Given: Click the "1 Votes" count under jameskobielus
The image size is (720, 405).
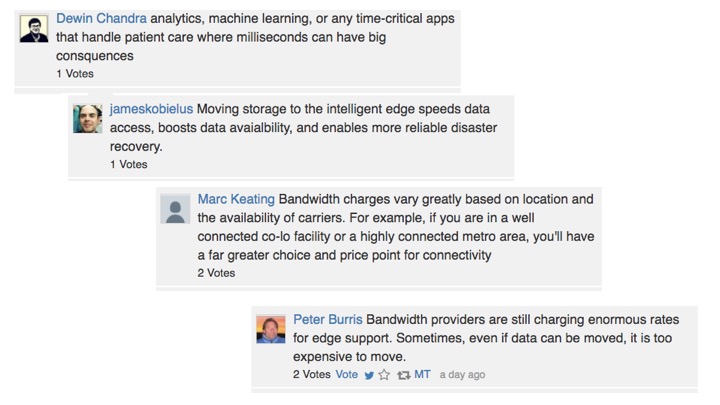Looking at the screenshot, I should (128, 165).
